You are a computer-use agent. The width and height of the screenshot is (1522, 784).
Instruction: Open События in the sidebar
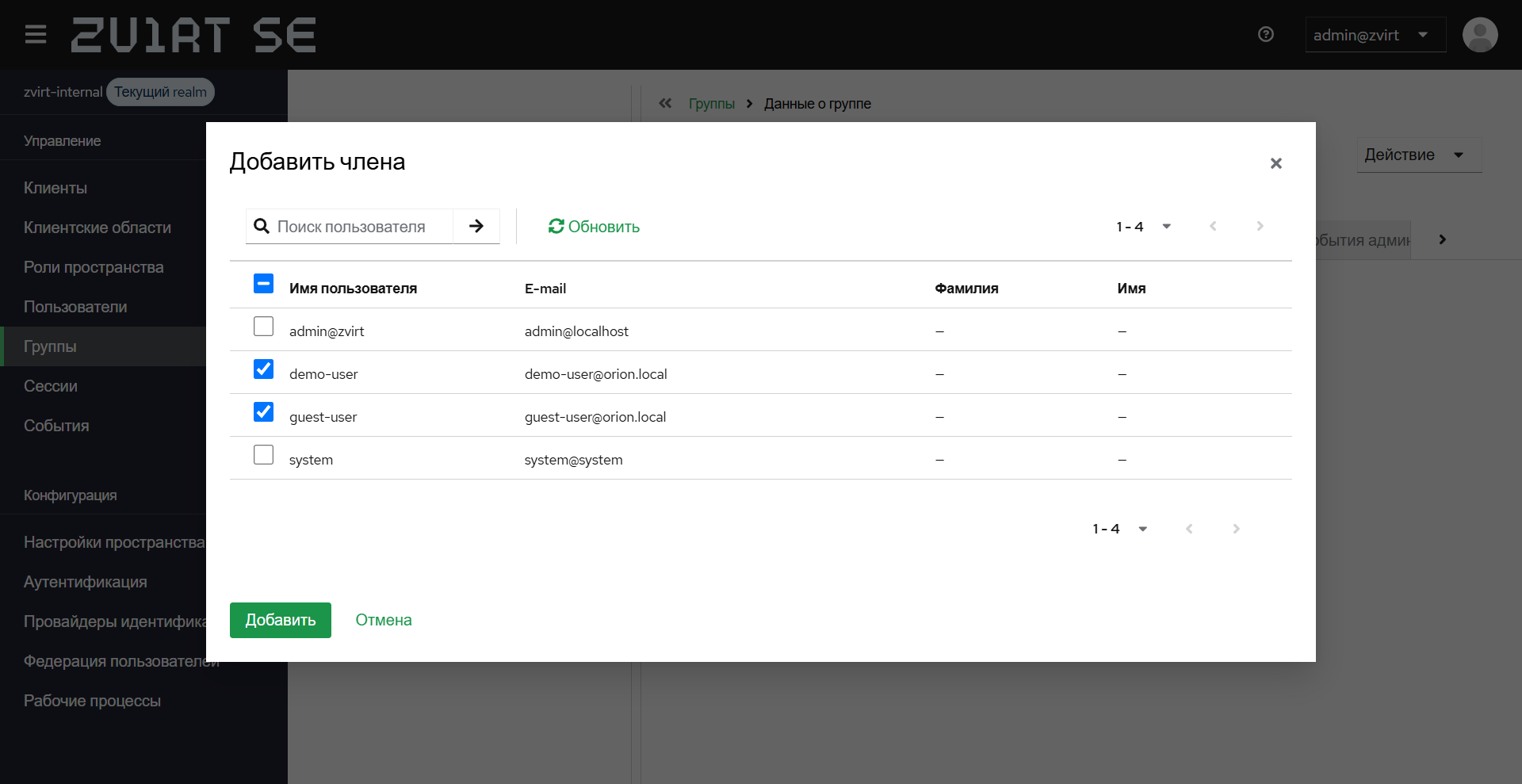coord(56,426)
